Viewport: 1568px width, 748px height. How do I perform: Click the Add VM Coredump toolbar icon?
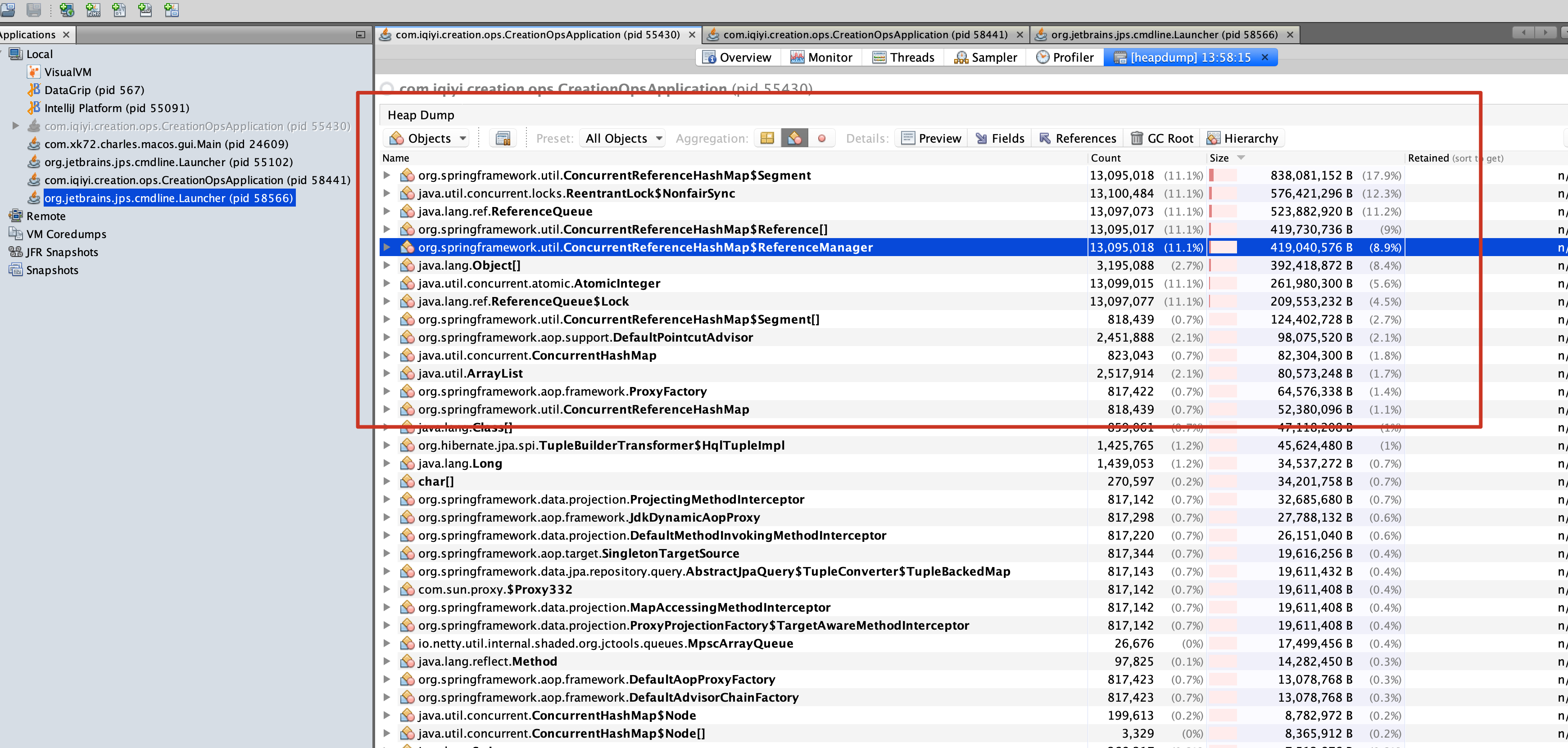119,10
